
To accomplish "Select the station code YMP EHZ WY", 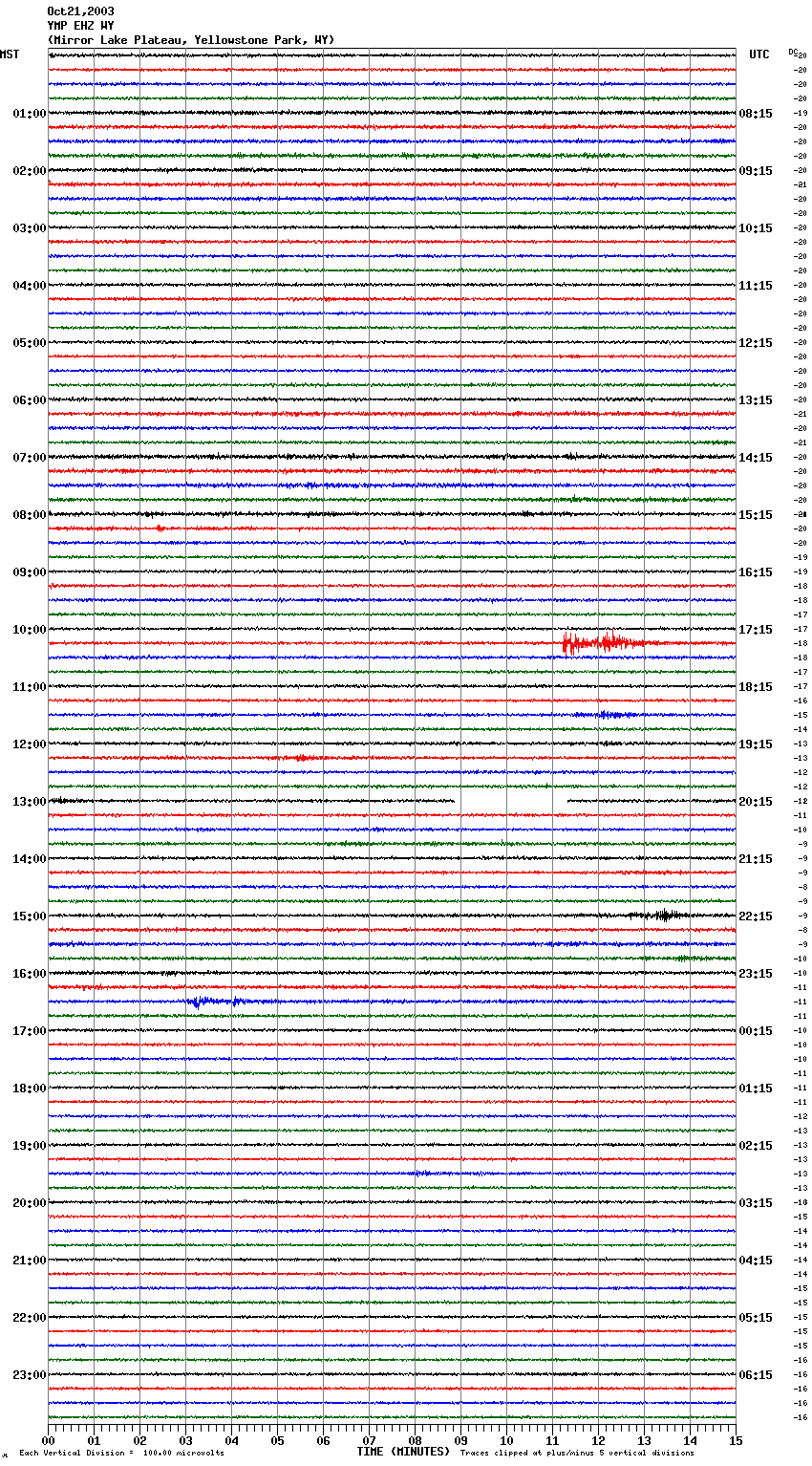I will click(80, 26).
